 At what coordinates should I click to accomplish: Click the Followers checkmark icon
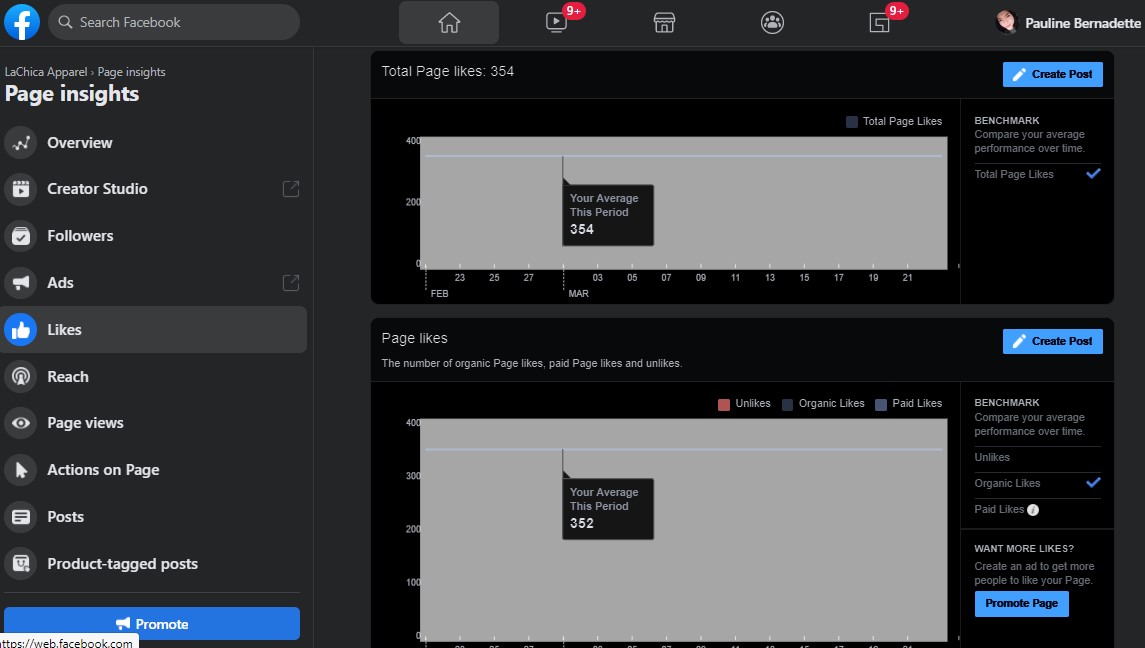[20, 236]
